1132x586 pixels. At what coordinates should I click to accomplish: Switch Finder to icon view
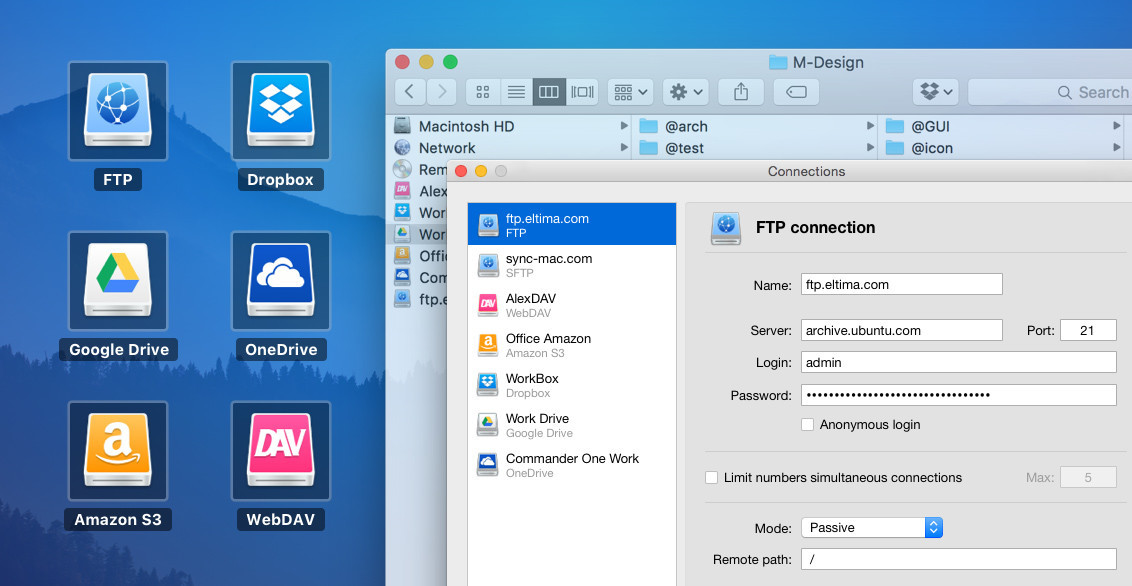pyautogui.click(x=483, y=92)
